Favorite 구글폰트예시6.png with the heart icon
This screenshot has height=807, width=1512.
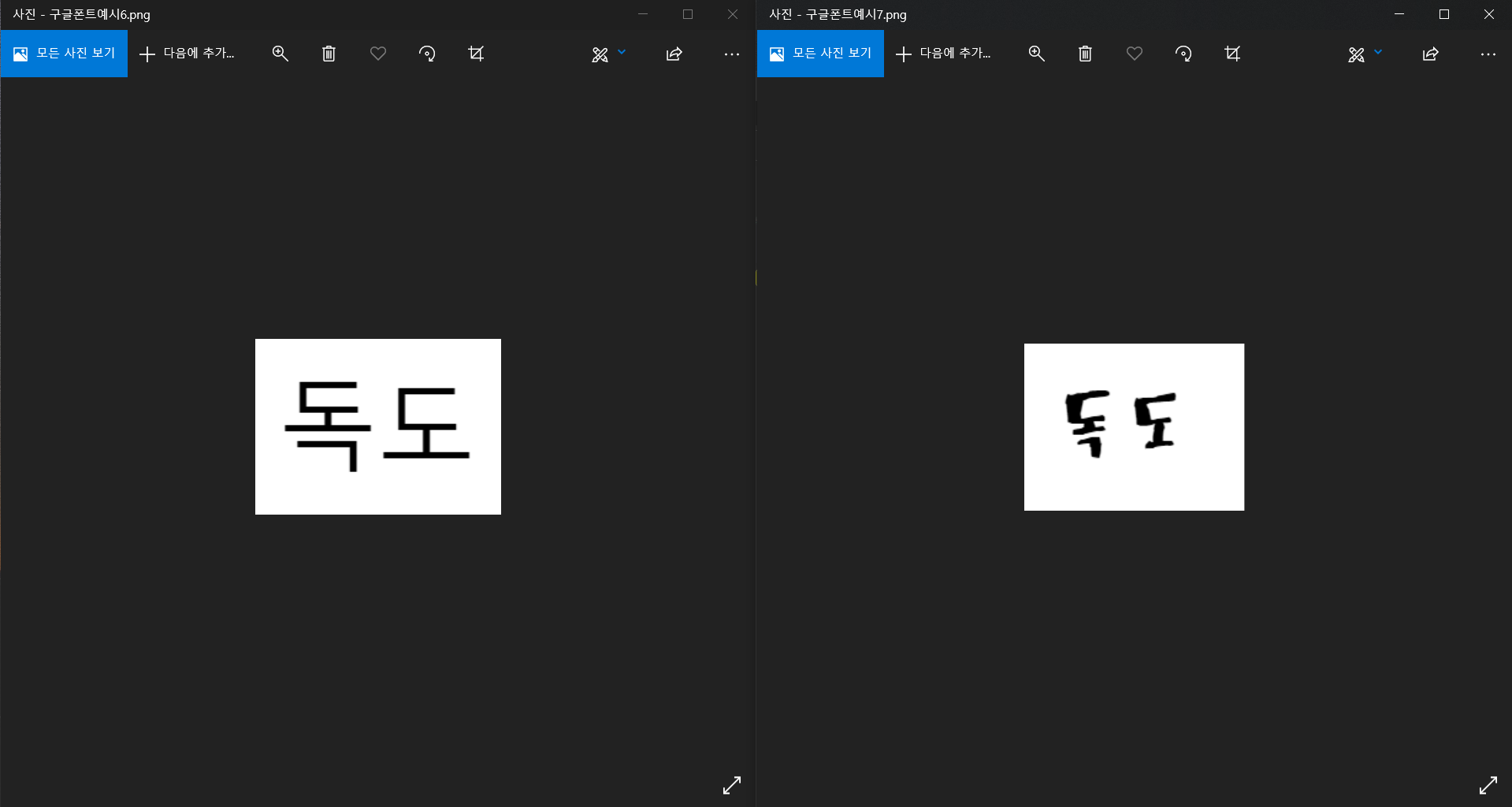pos(378,54)
